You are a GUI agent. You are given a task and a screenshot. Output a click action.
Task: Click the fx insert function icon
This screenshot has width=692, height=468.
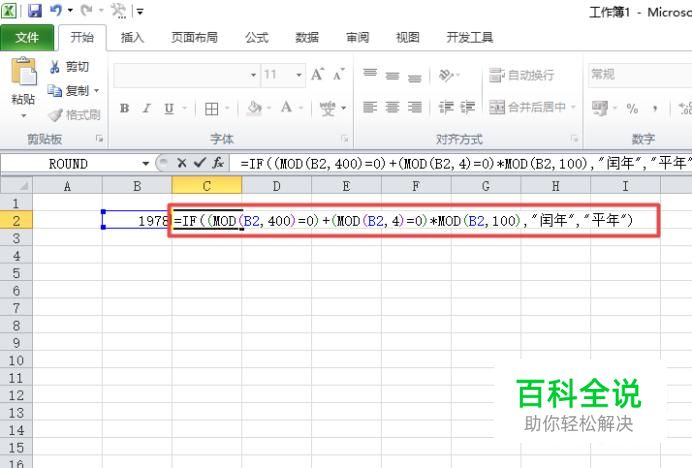(218, 163)
